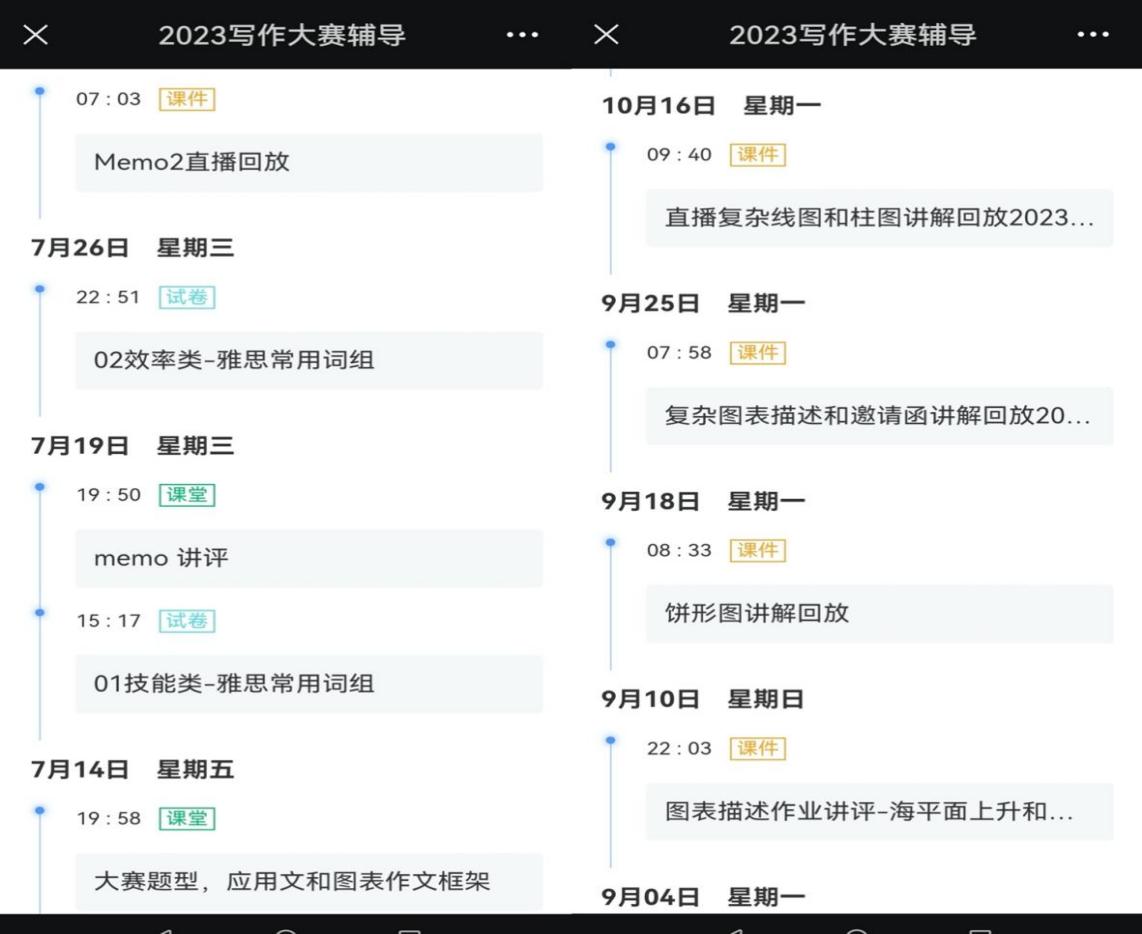The image size is (1142, 934).
Task: Tap the 10月16日 星期一 date header
Action: (x=711, y=105)
